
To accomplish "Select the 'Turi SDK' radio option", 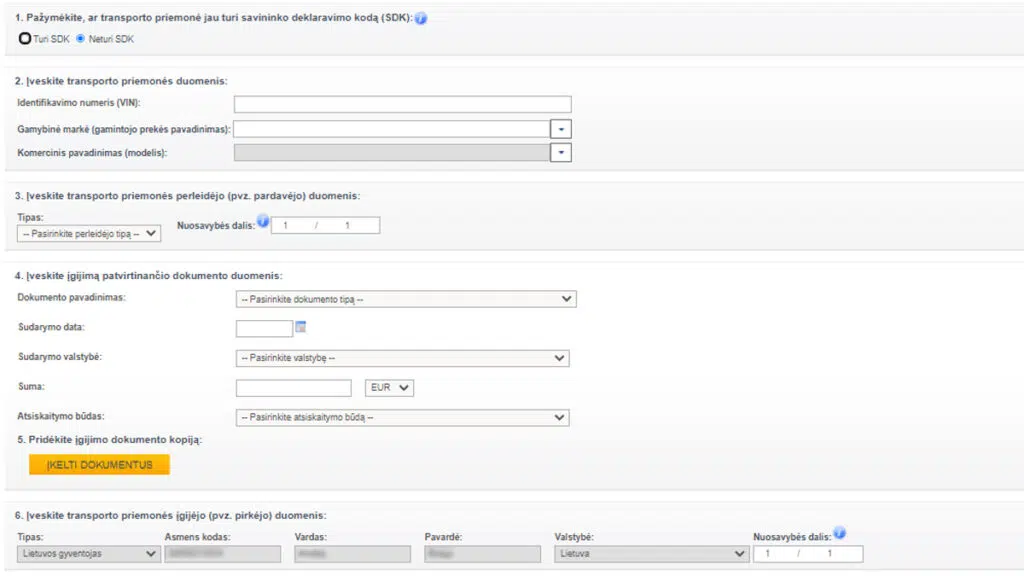I will [x=25, y=39].
